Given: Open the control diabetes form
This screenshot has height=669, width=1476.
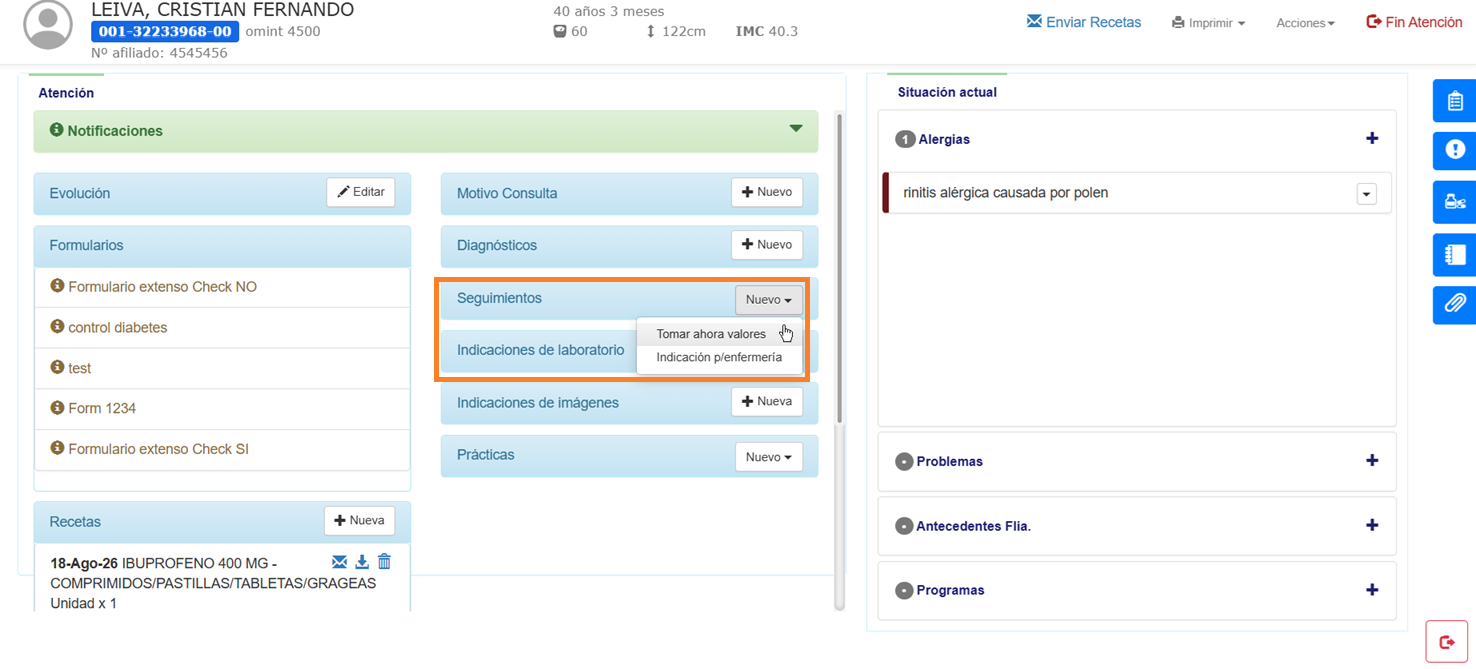Looking at the screenshot, I should click(117, 327).
